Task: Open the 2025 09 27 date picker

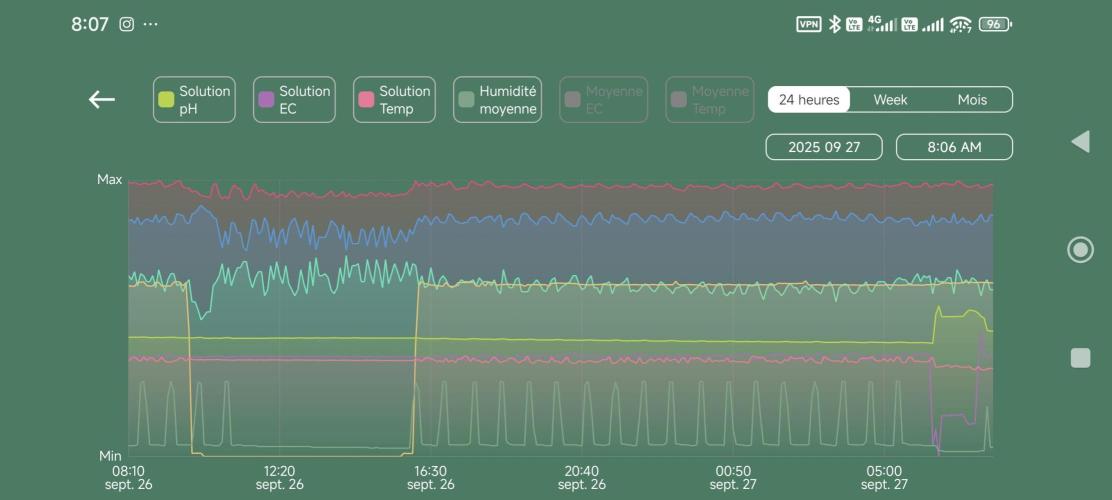Action: (x=824, y=147)
